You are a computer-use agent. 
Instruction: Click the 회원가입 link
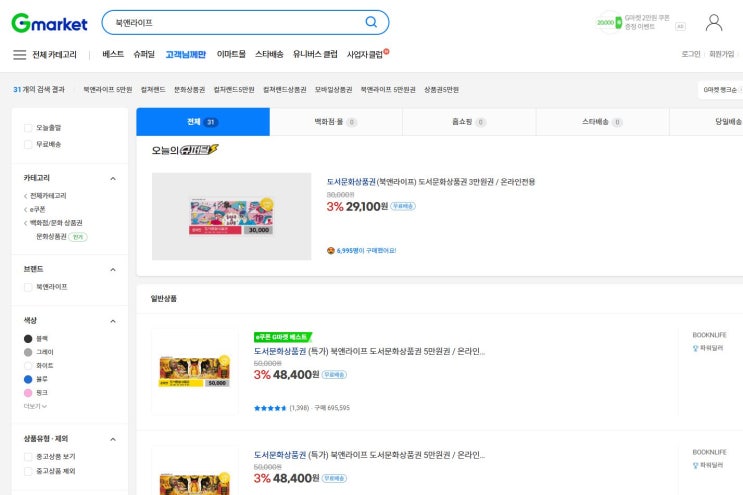721,54
